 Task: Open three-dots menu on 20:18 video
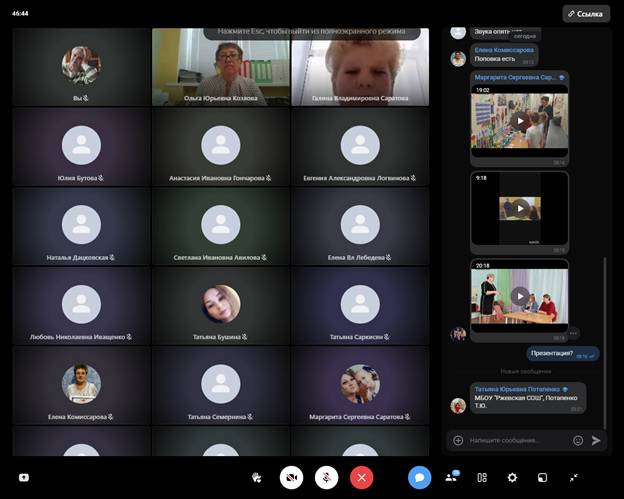click(x=573, y=332)
